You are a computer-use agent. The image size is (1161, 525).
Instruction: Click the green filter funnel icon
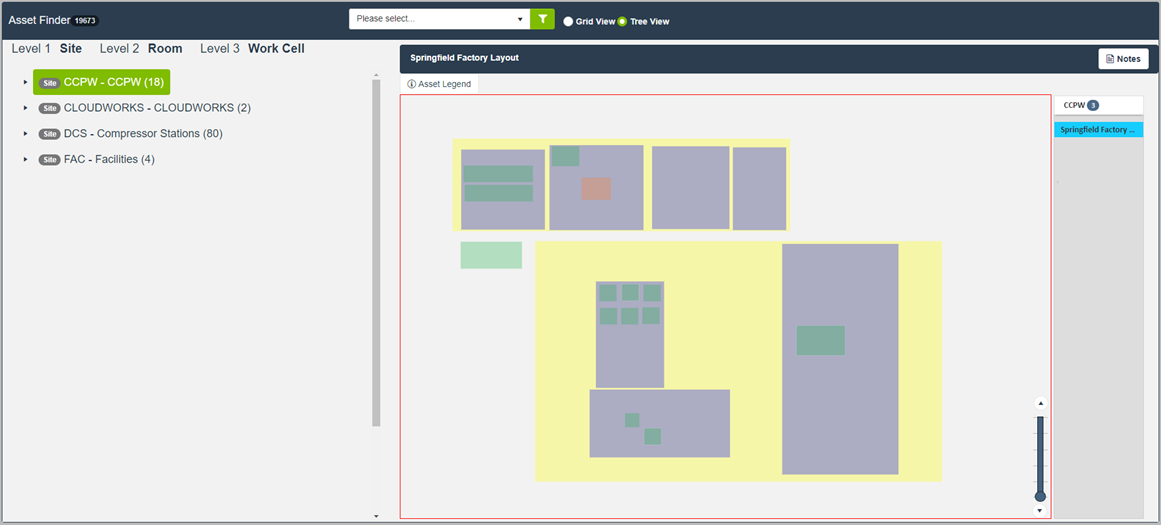coord(542,19)
